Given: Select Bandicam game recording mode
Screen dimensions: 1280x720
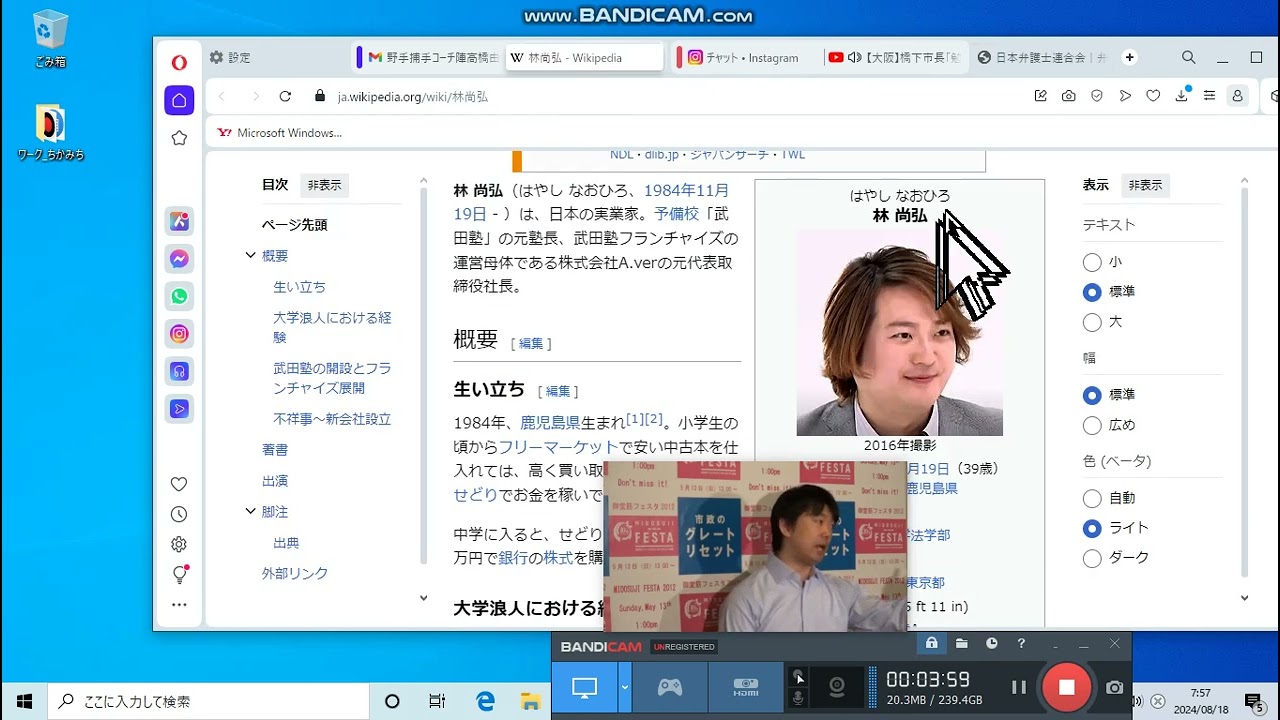Looking at the screenshot, I should [669, 687].
